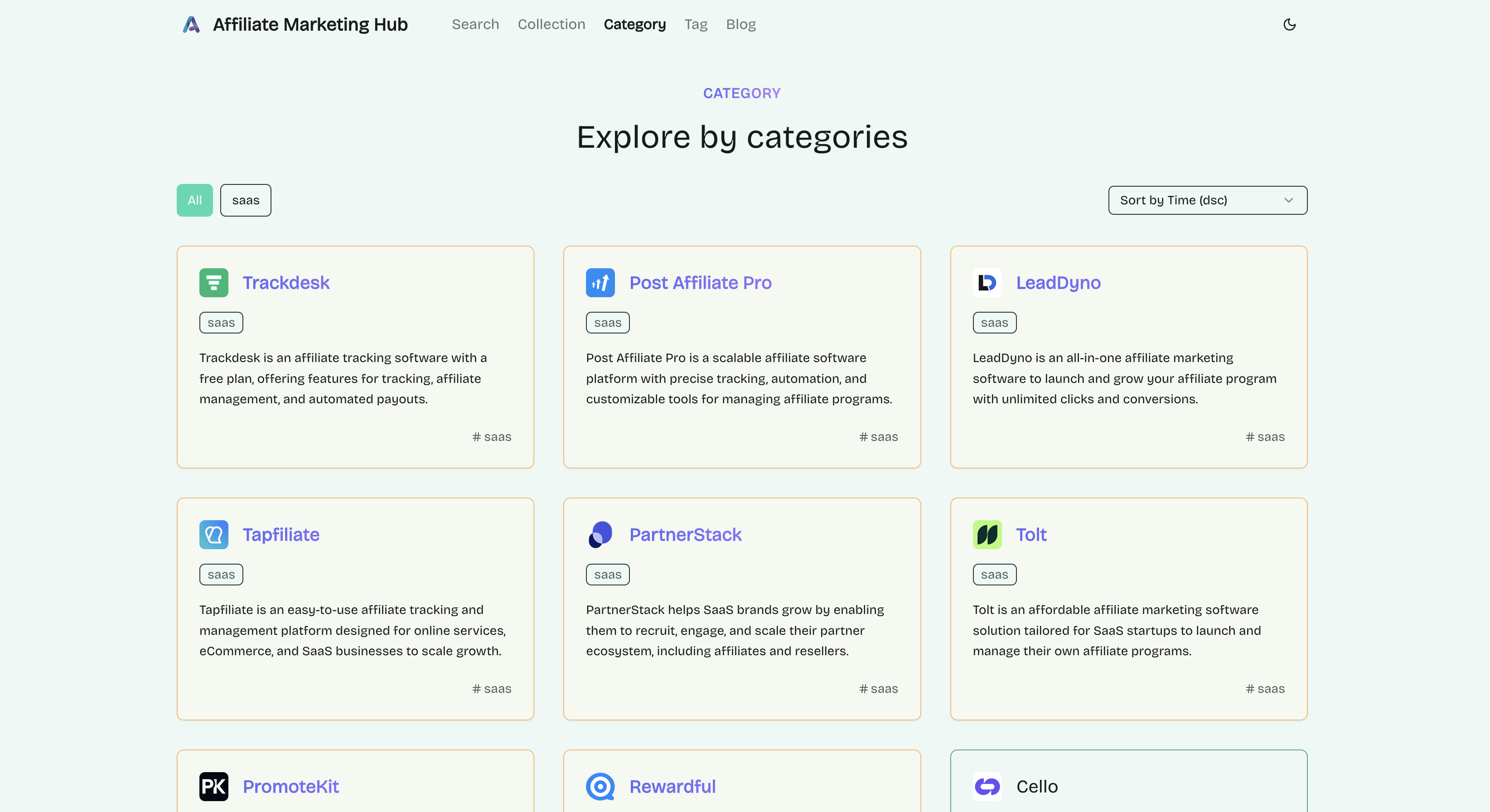Screen dimensions: 1490x812
Task: Click the saas category badge on Trackdesk card
Action: (x=221, y=323)
